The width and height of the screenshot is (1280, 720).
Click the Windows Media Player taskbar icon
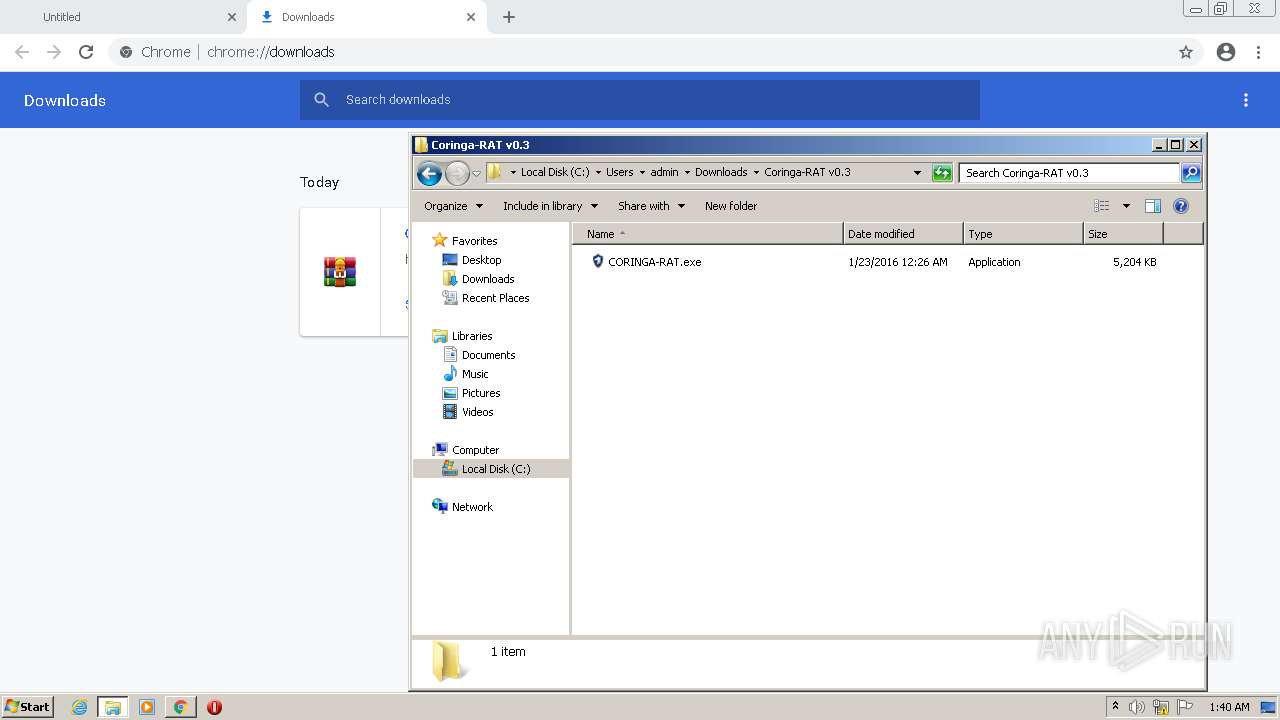147,707
